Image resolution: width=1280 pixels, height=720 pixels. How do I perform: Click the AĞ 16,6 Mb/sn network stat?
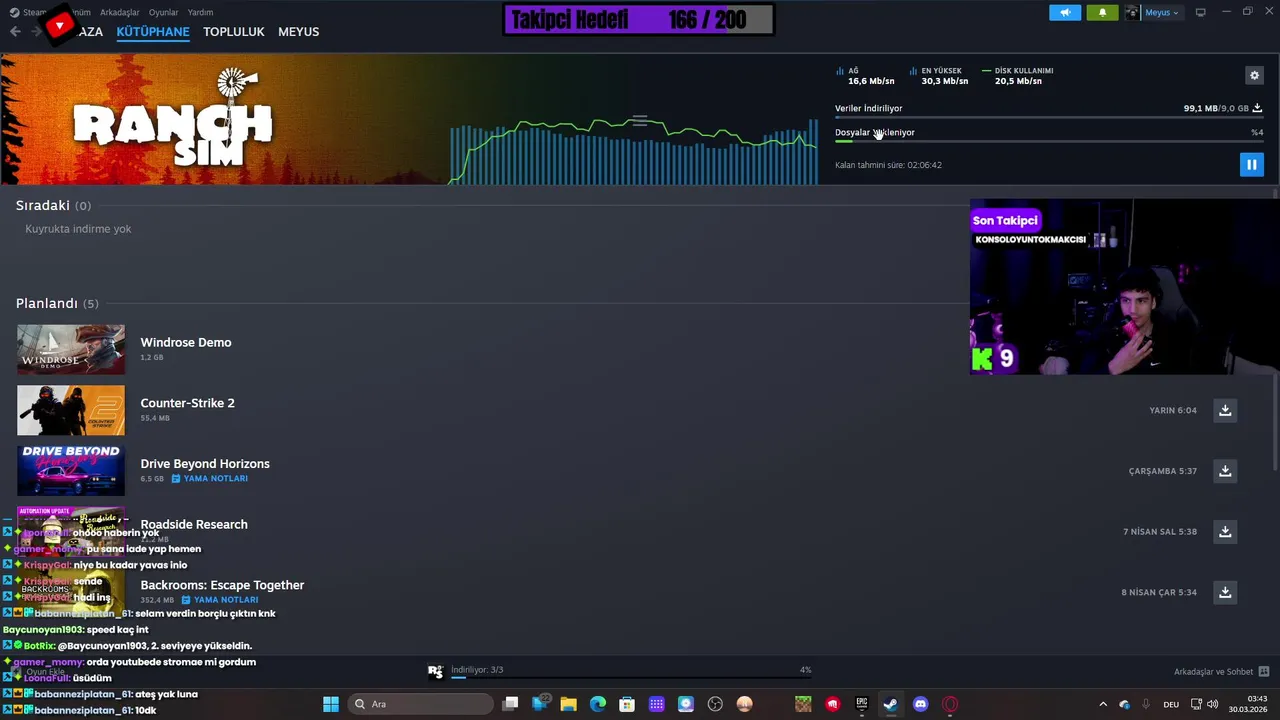[865, 76]
